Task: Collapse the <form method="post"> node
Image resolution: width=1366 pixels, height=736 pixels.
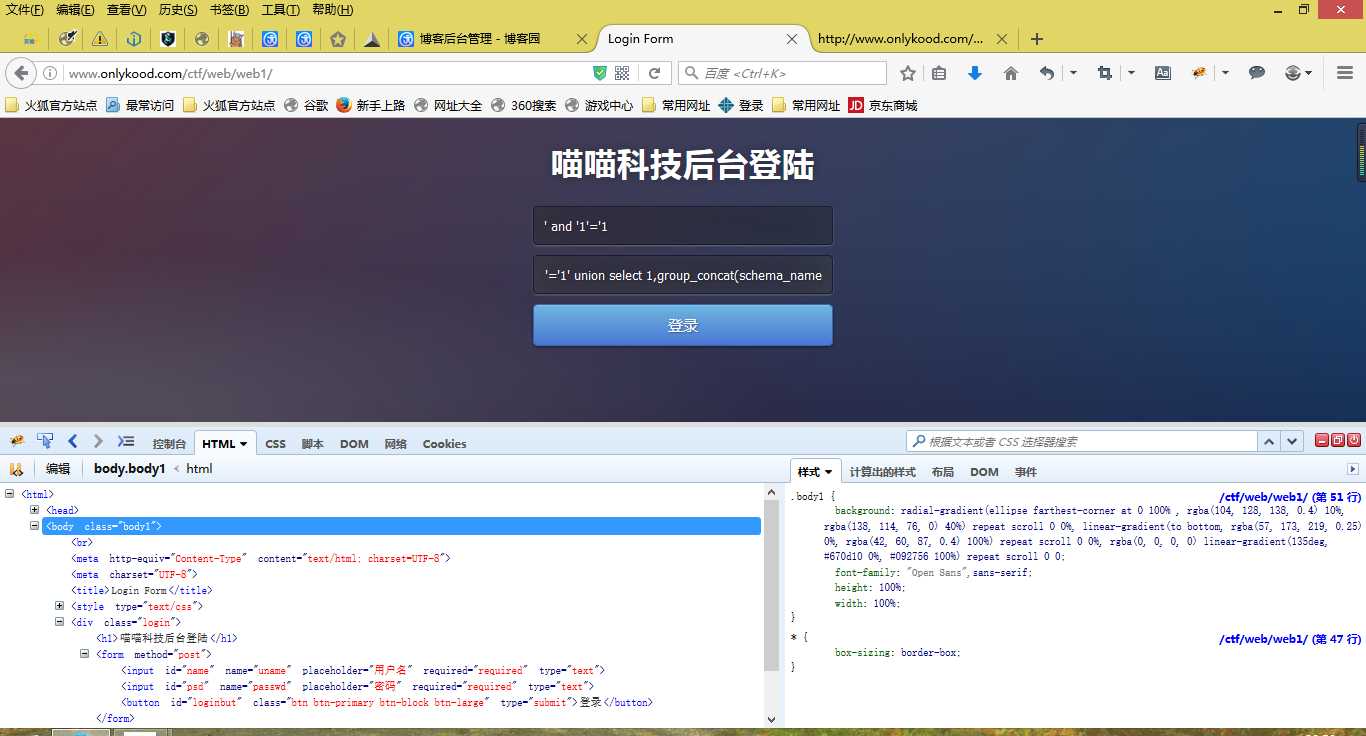Action: click(x=84, y=654)
